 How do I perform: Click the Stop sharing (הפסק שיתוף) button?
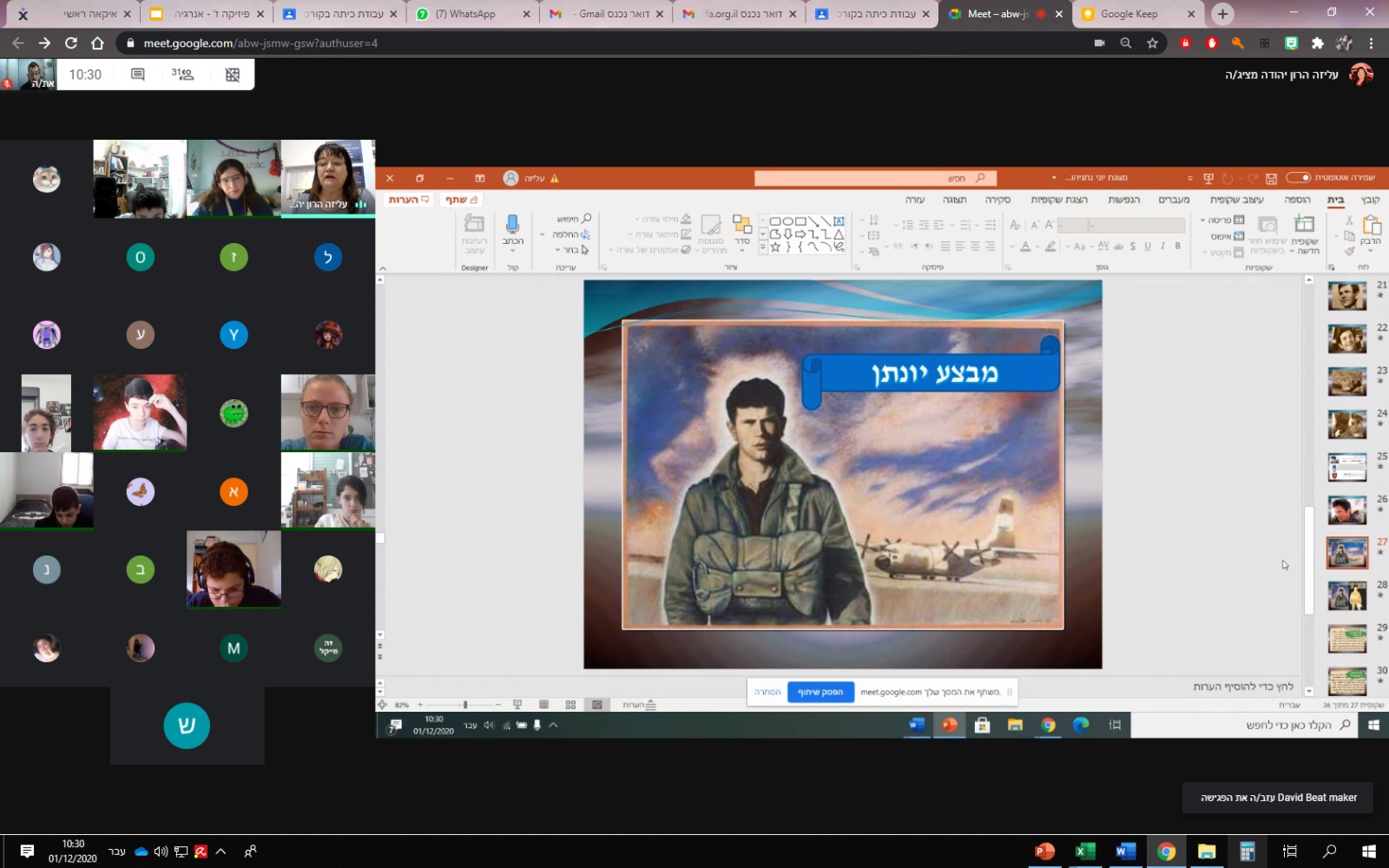coord(820,692)
